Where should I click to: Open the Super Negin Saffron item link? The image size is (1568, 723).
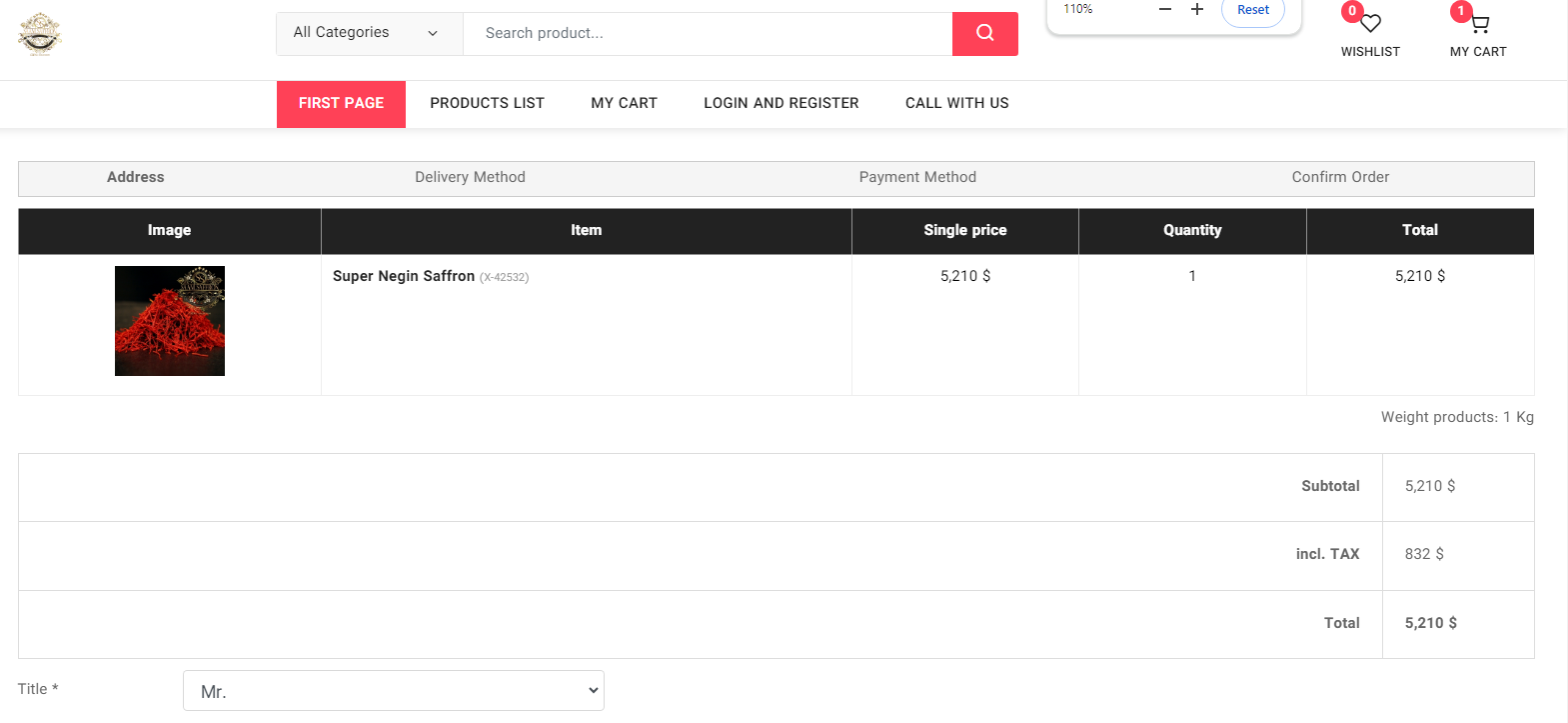(404, 276)
